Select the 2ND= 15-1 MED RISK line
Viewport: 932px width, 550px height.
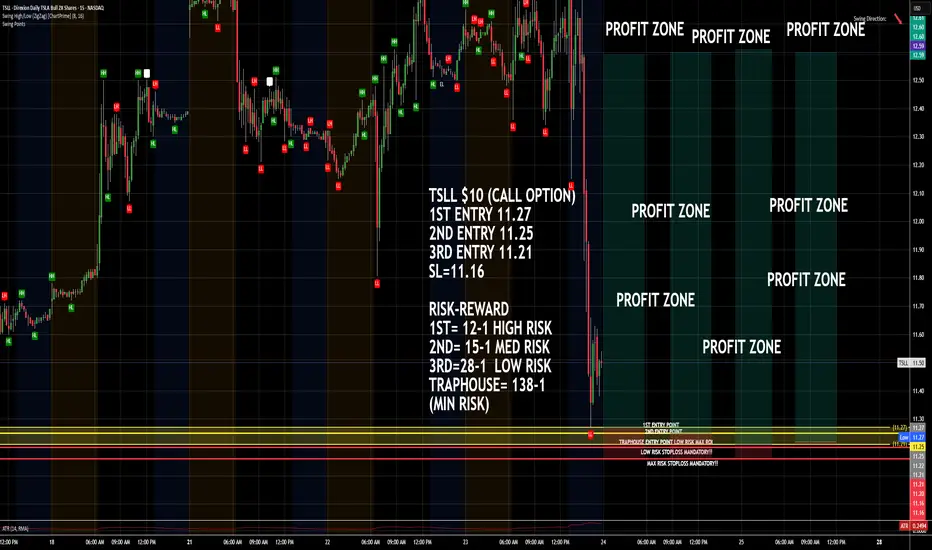coord(489,347)
